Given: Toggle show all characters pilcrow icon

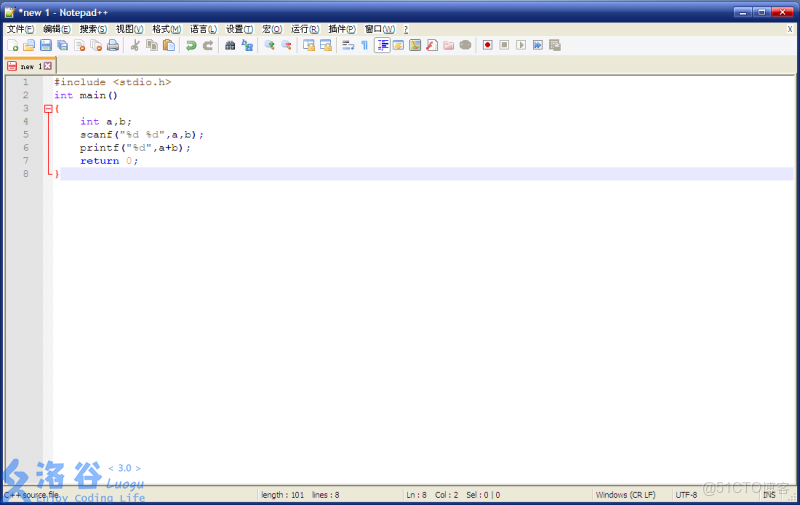Looking at the screenshot, I should [x=364, y=45].
